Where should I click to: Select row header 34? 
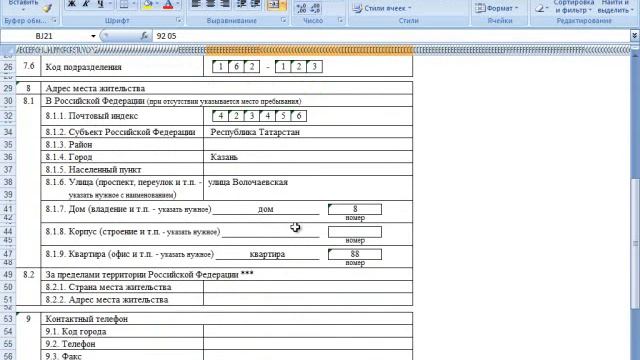[8, 132]
